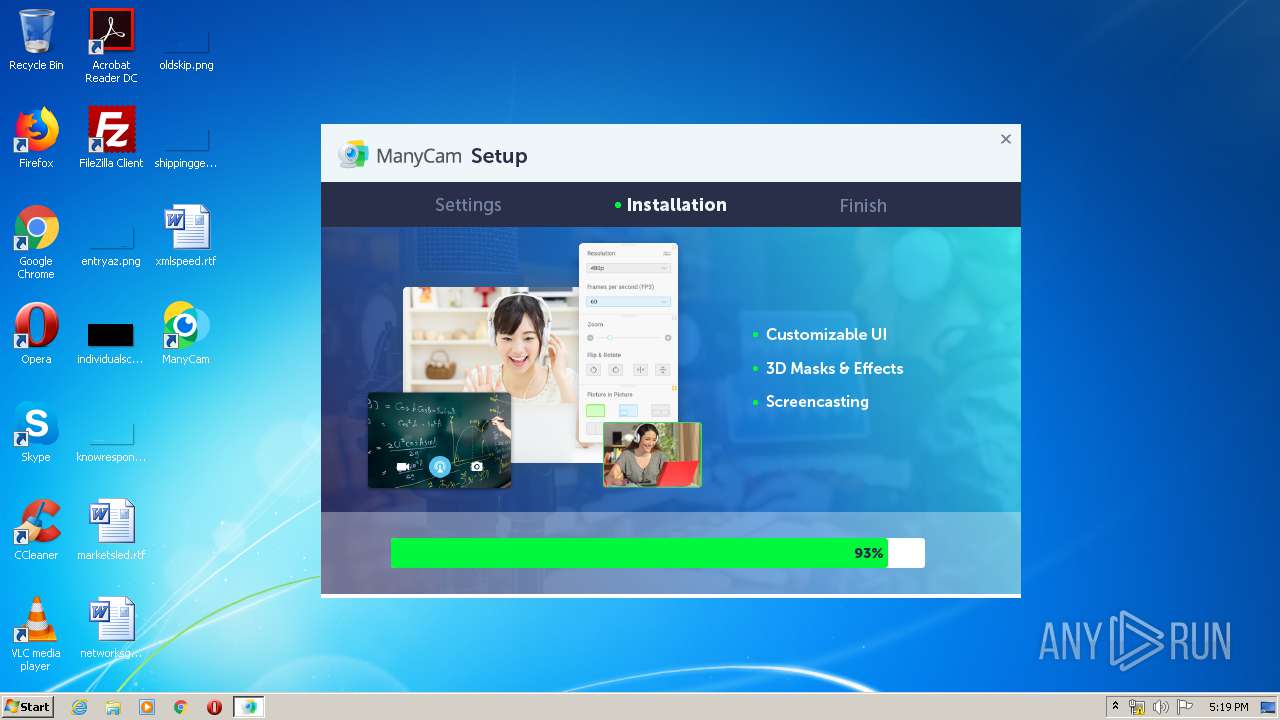Go to the Settings step tab
The image size is (1280, 720).
[468, 205]
